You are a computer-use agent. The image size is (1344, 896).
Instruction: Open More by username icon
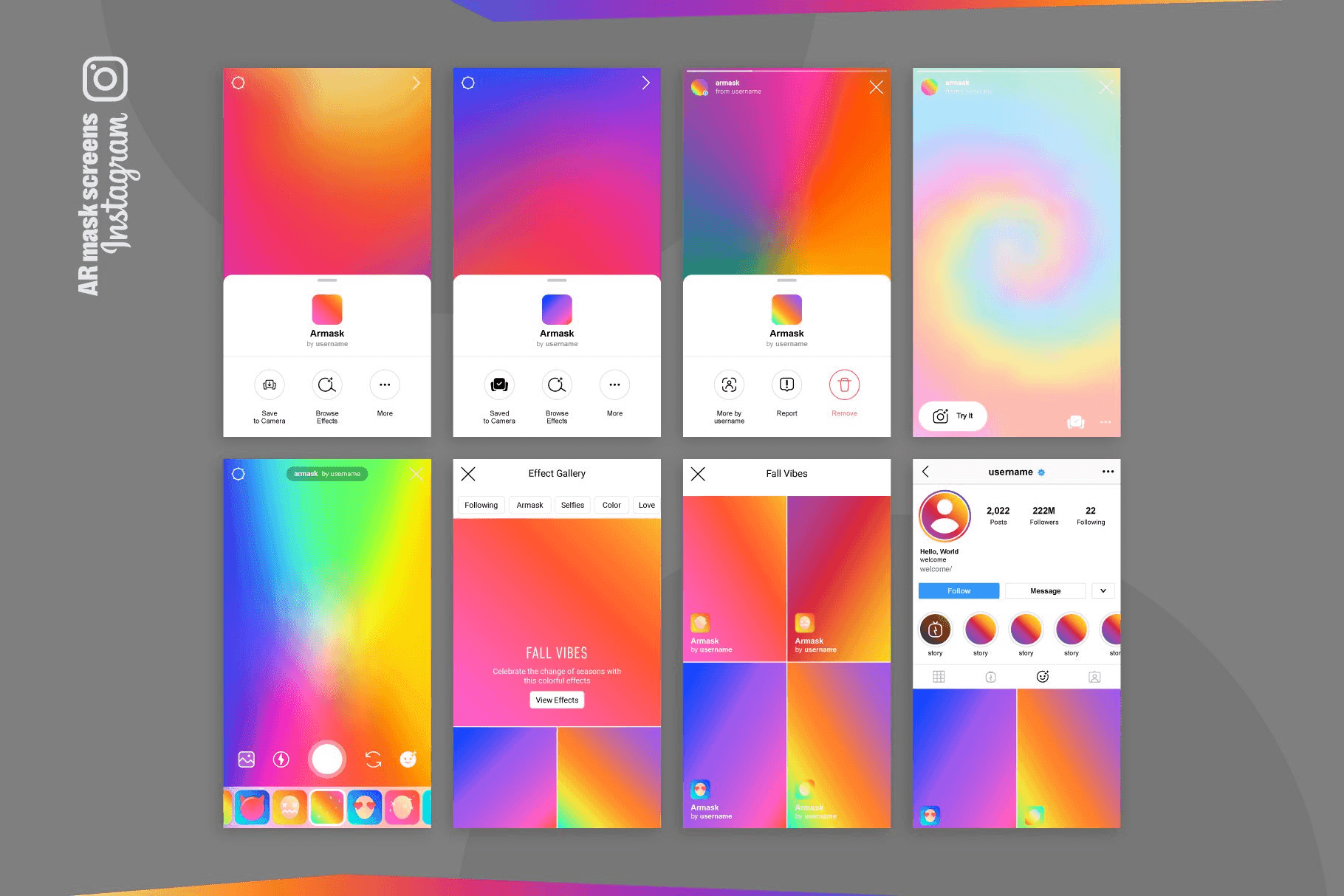729,385
